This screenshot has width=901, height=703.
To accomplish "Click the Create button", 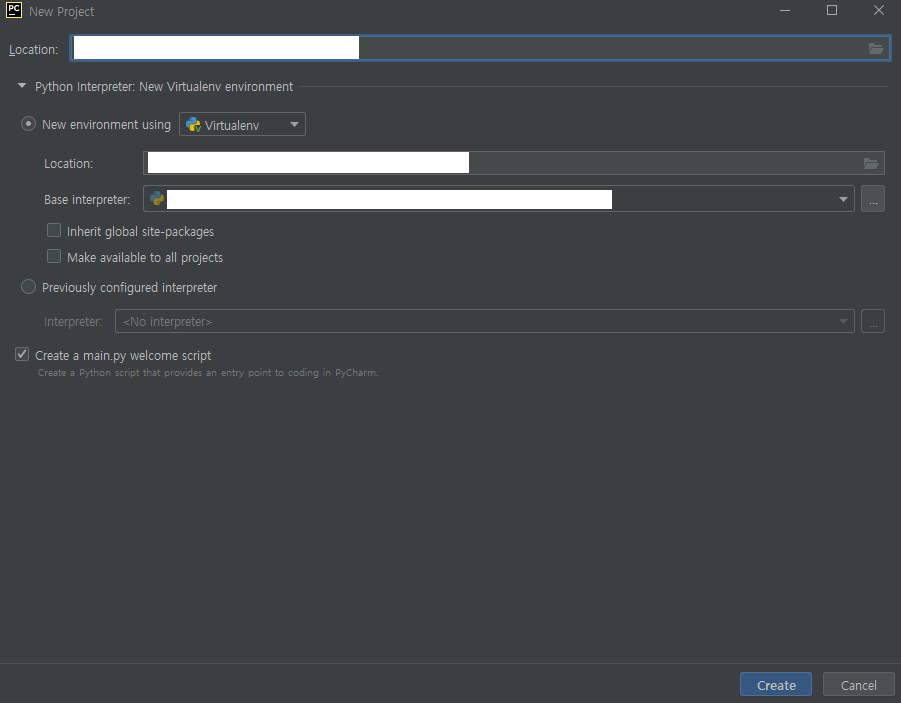I will coord(776,685).
